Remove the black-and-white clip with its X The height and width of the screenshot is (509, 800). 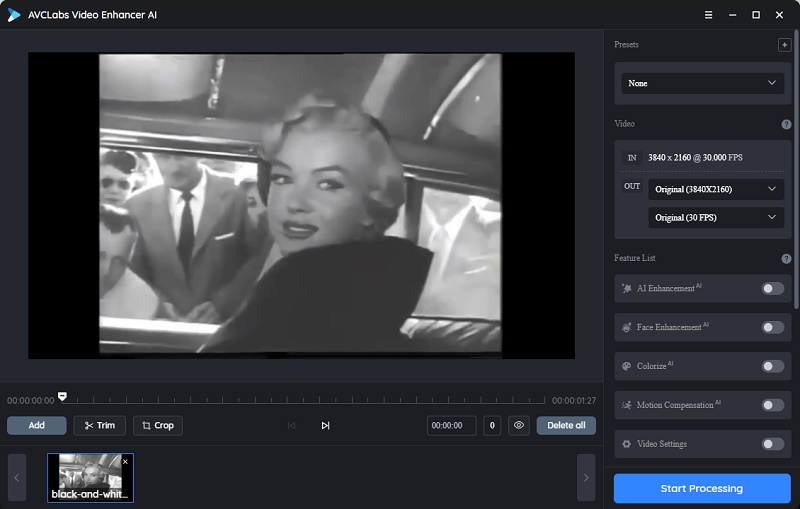[125, 462]
